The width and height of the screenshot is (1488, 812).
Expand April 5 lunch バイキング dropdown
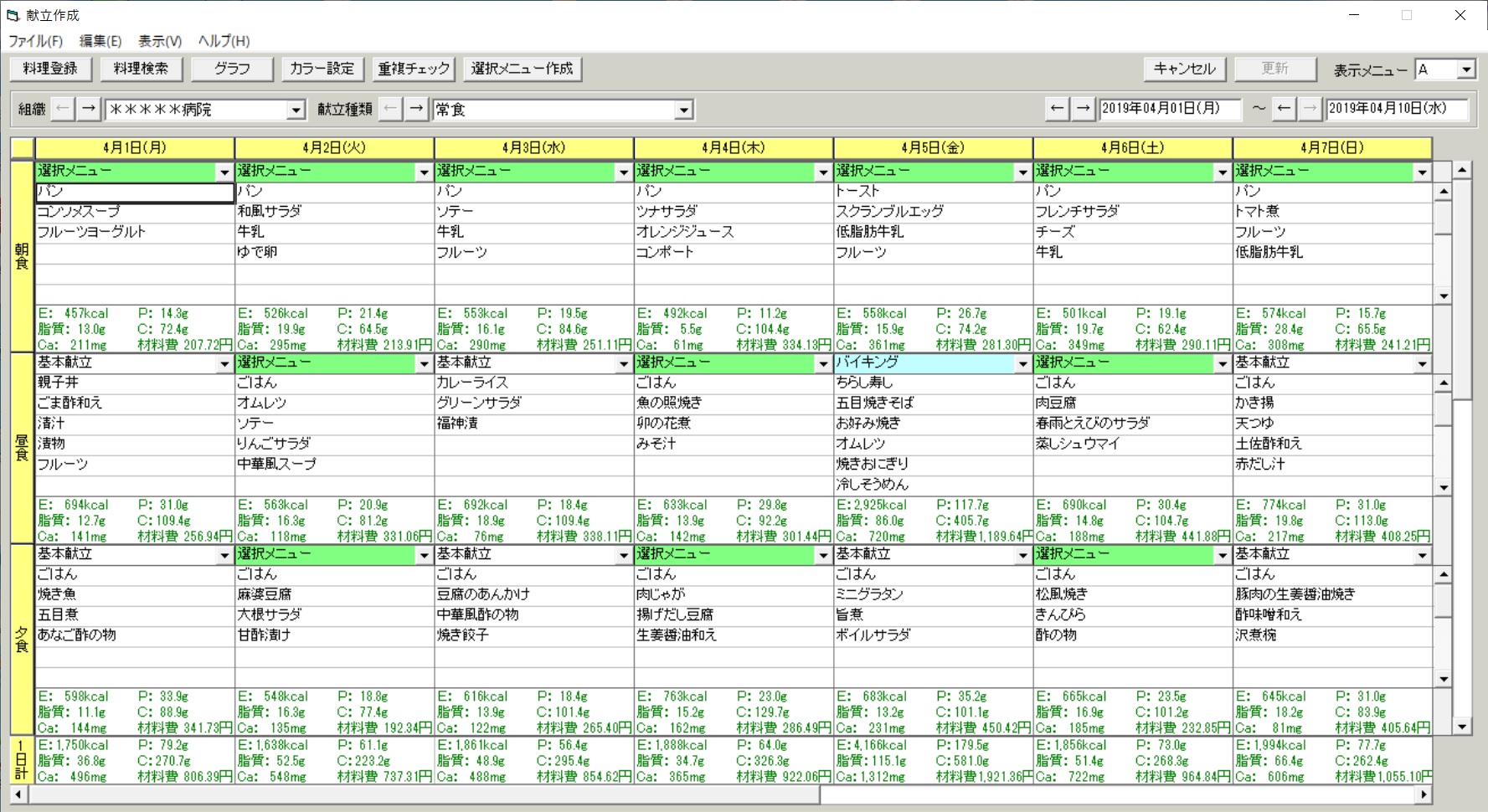1022,363
